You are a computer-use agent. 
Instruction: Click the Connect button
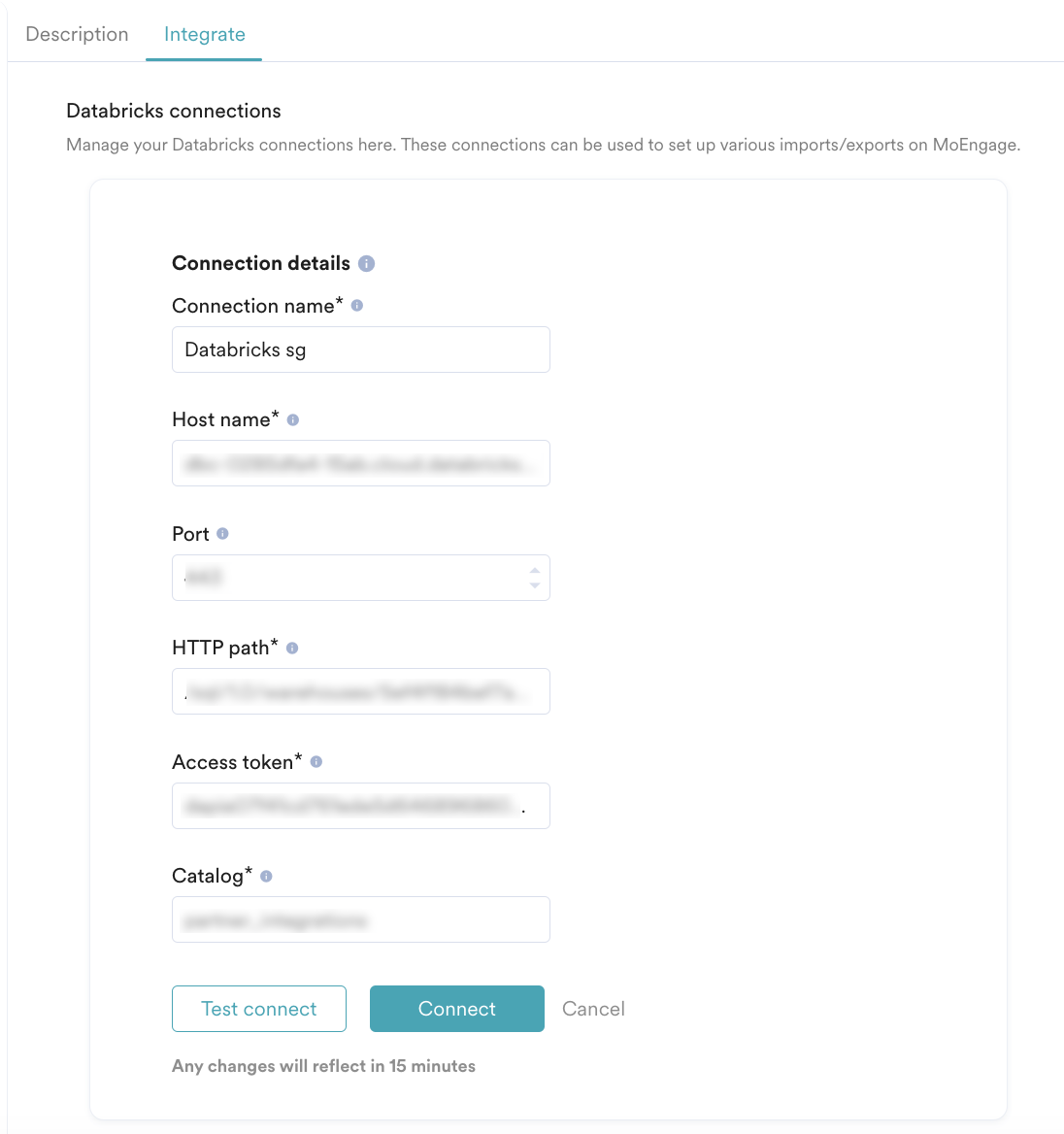point(456,1009)
